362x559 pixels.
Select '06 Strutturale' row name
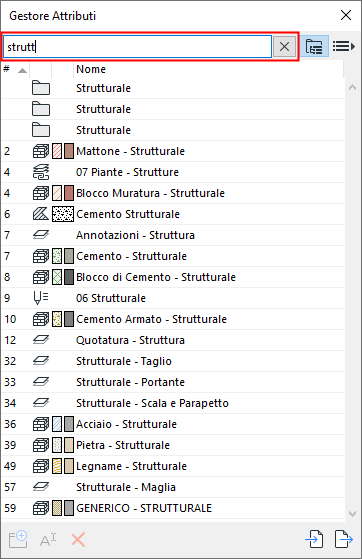tap(111, 298)
